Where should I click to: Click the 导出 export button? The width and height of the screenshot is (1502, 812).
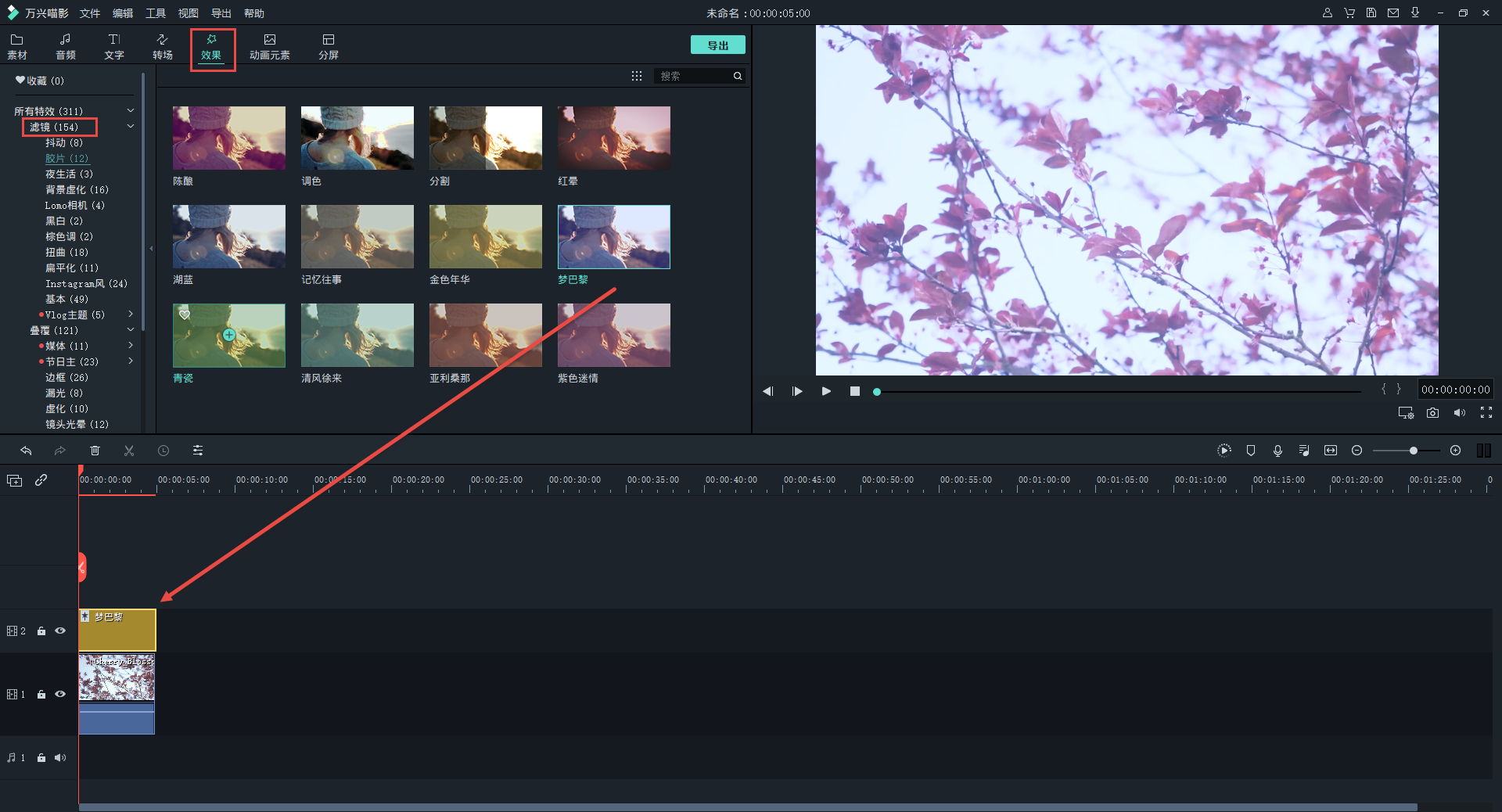(x=717, y=45)
